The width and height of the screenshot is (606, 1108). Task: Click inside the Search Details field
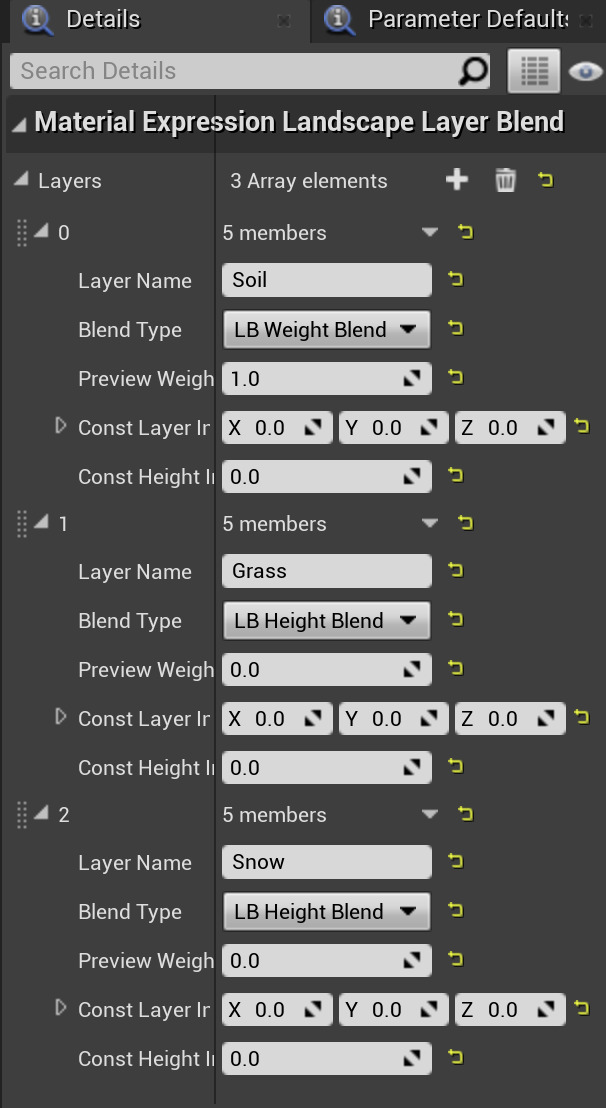tap(200, 71)
